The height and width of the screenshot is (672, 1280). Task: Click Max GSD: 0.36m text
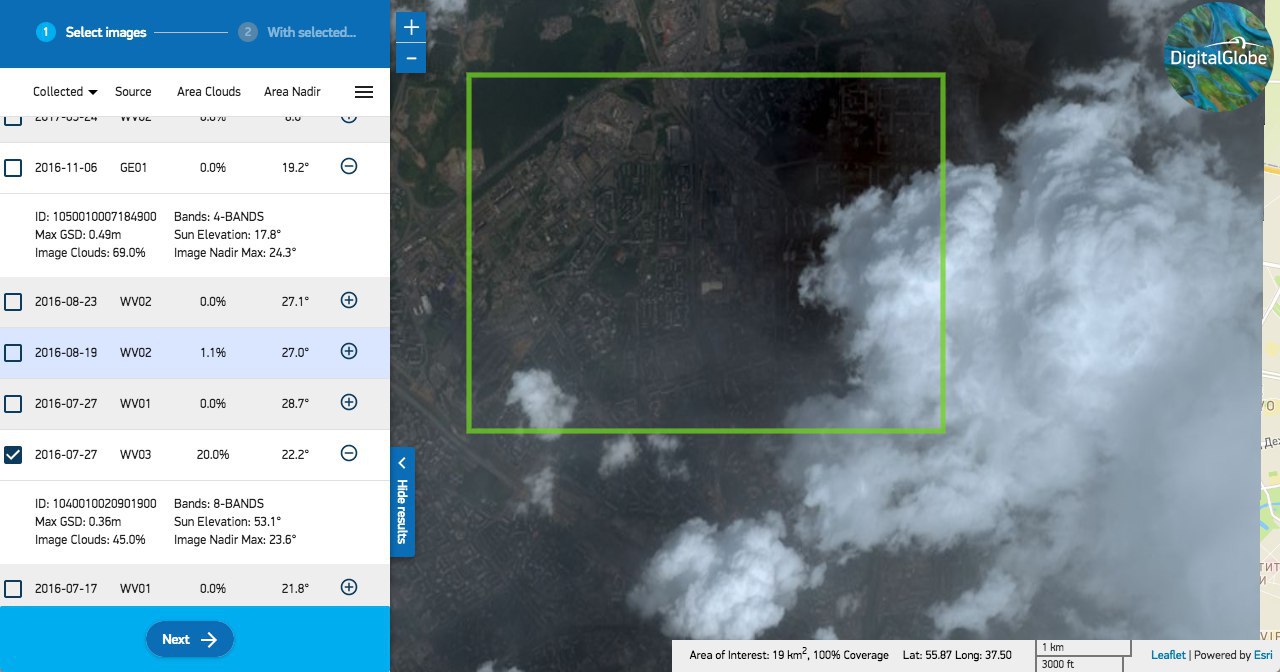click(x=78, y=522)
